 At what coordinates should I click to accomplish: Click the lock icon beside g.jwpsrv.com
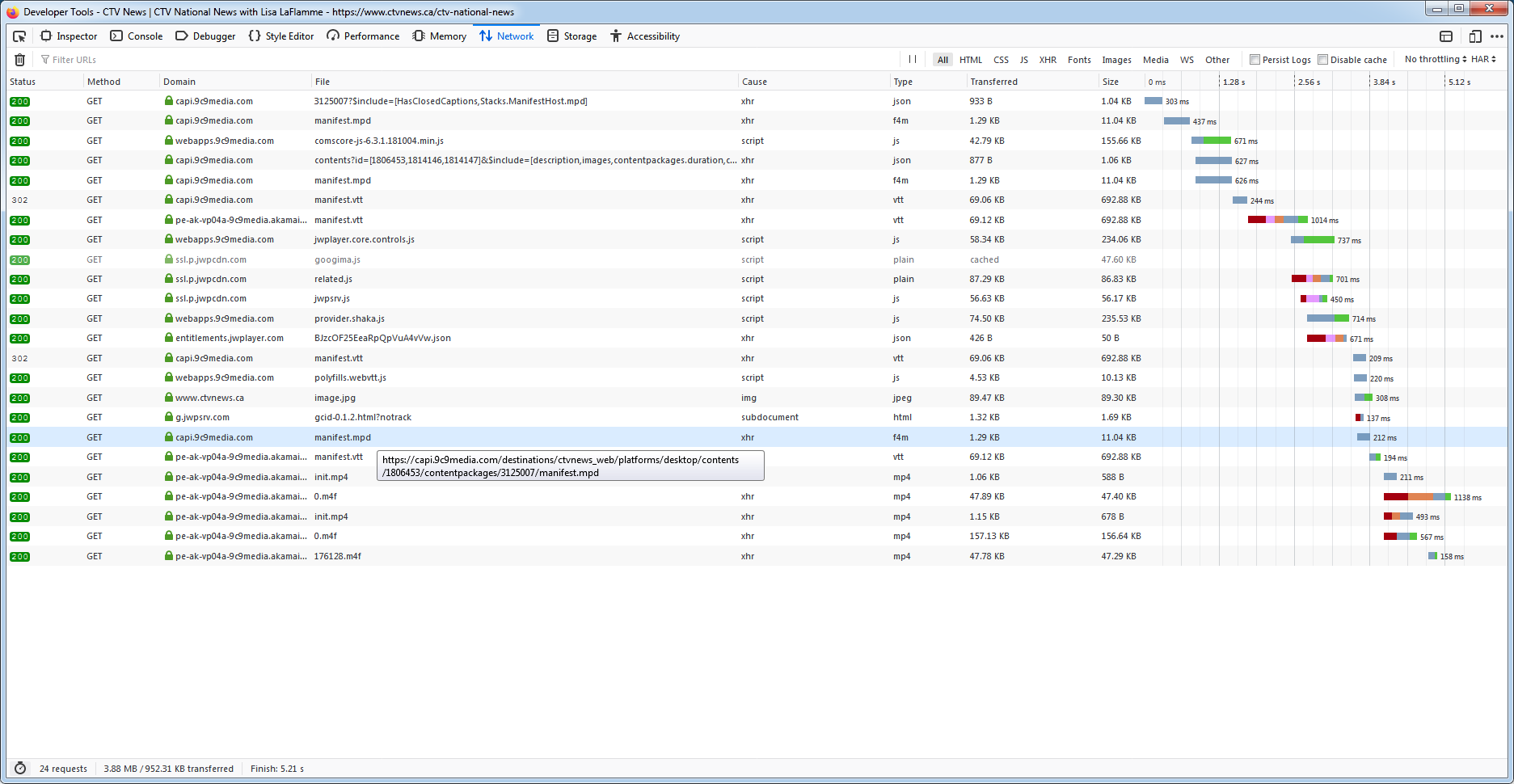tap(169, 417)
